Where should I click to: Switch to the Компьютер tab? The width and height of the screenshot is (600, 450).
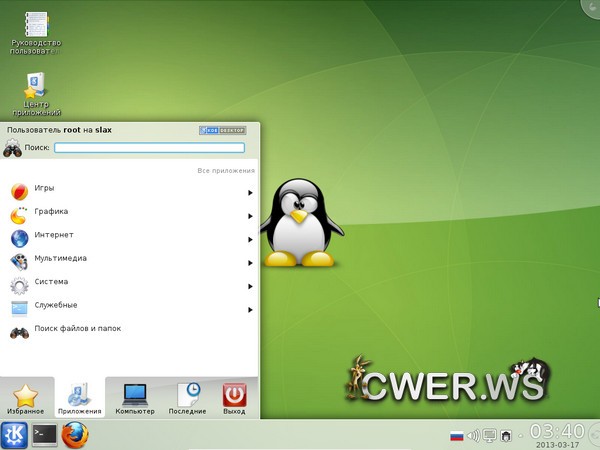(x=135, y=398)
